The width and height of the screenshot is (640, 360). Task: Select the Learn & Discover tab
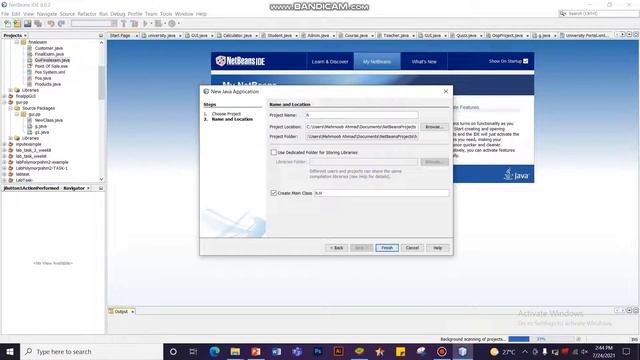point(330,62)
